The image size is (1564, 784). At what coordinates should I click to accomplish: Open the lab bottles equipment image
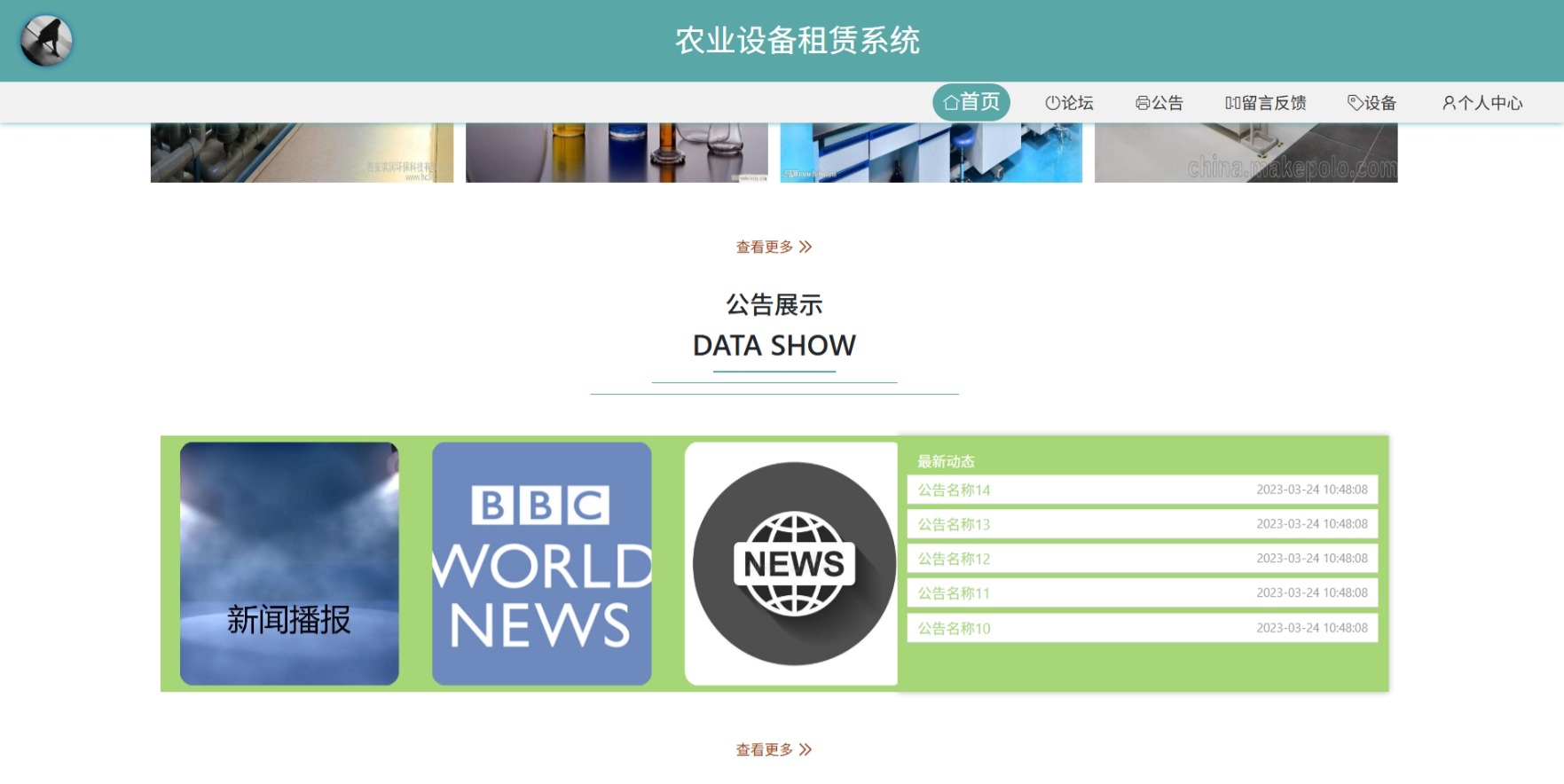click(617, 153)
